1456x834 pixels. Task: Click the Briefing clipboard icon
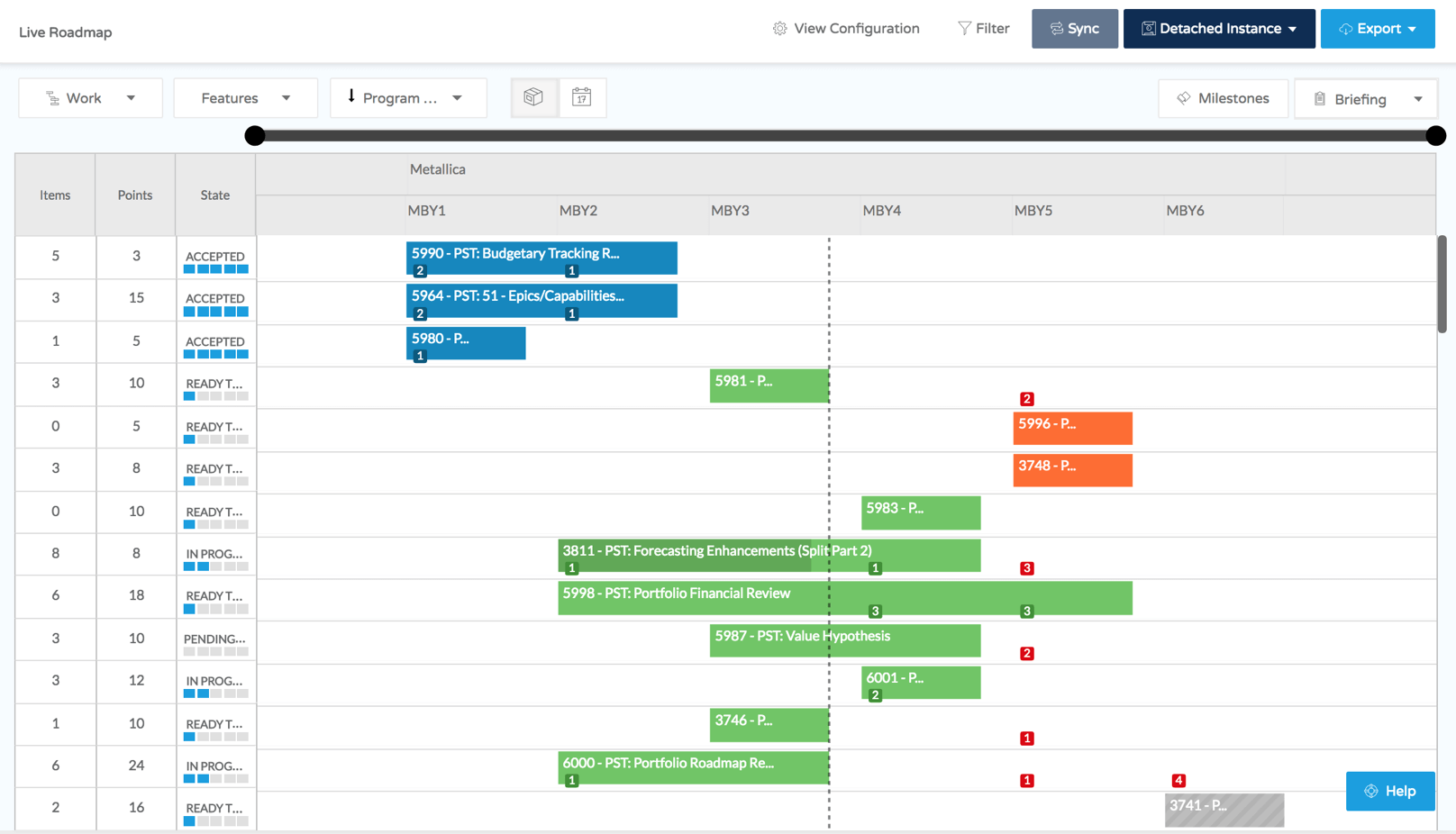pyautogui.click(x=1319, y=98)
